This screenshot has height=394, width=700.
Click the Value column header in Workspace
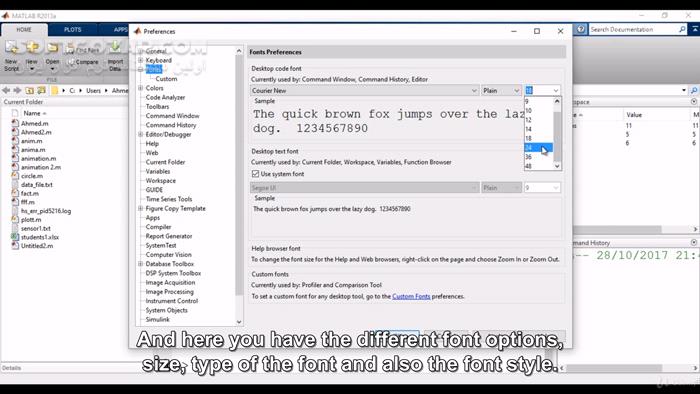[634, 115]
